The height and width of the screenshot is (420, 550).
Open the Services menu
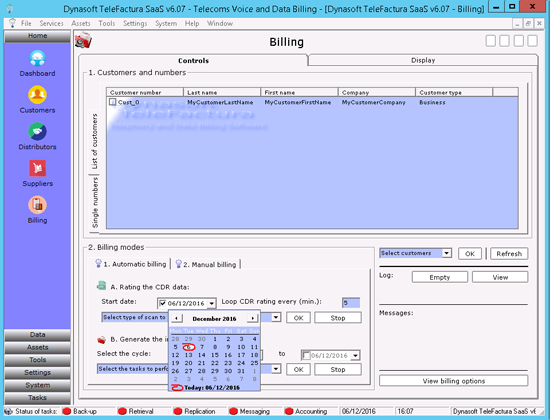pos(51,23)
